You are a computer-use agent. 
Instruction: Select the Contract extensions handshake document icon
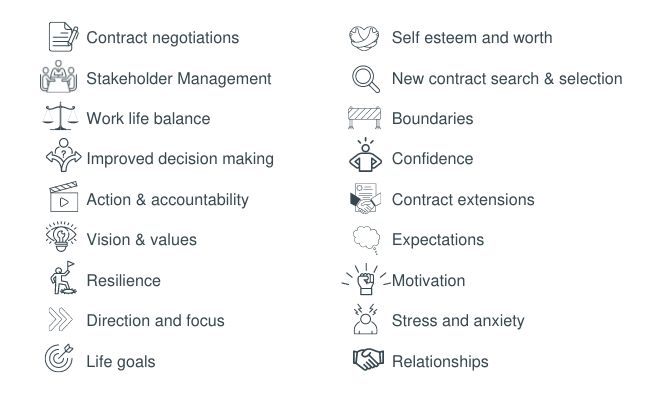365,198
